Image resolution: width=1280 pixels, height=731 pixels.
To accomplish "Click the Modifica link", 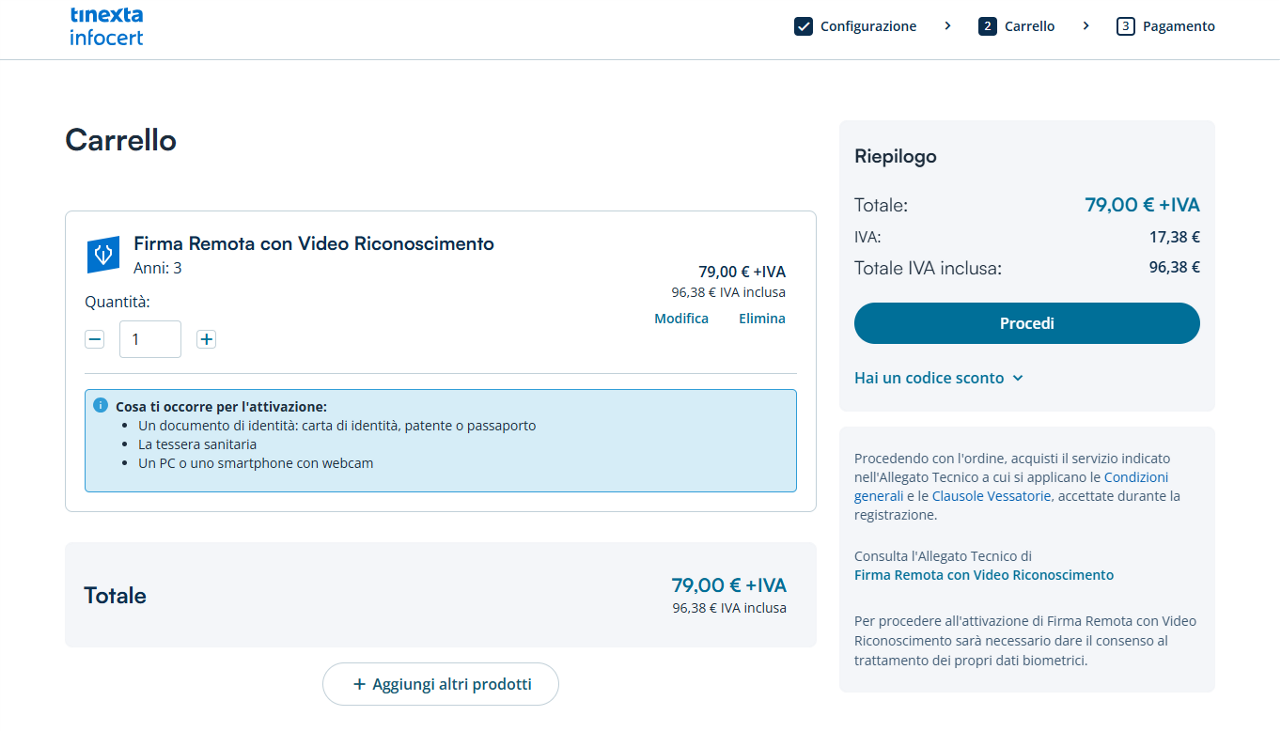I will pos(681,318).
